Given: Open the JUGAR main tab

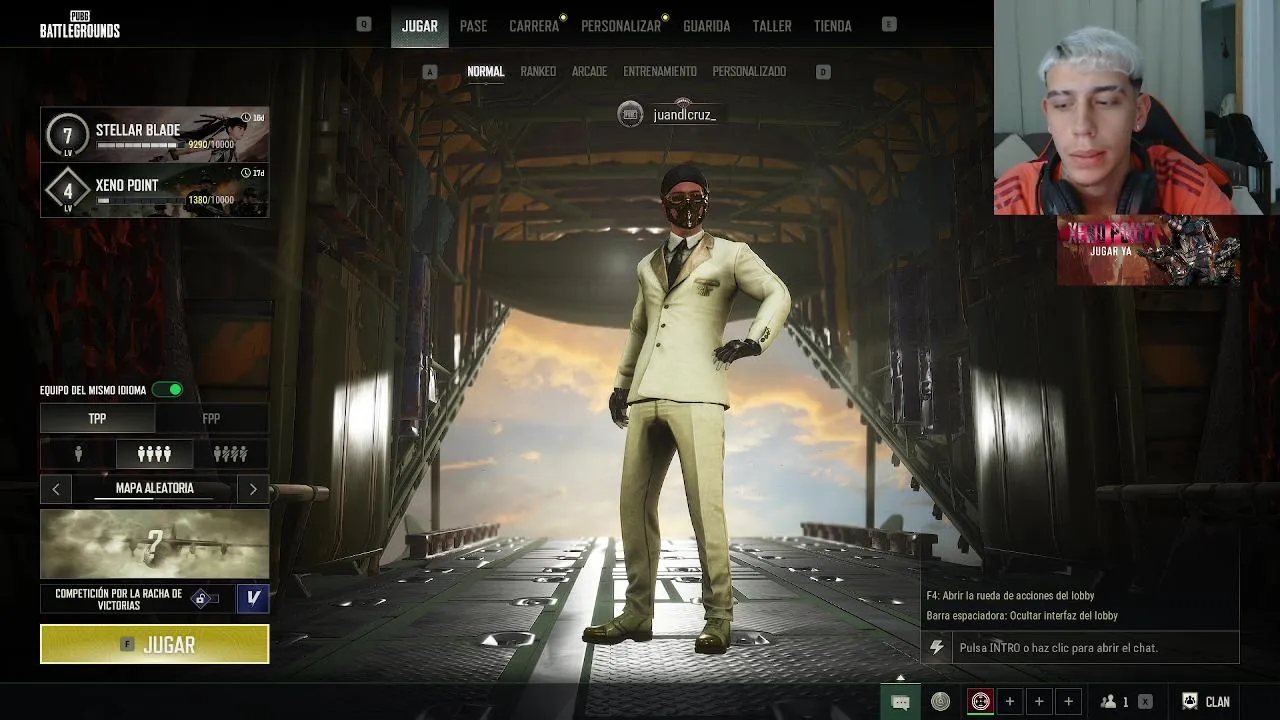Looking at the screenshot, I should [419, 26].
